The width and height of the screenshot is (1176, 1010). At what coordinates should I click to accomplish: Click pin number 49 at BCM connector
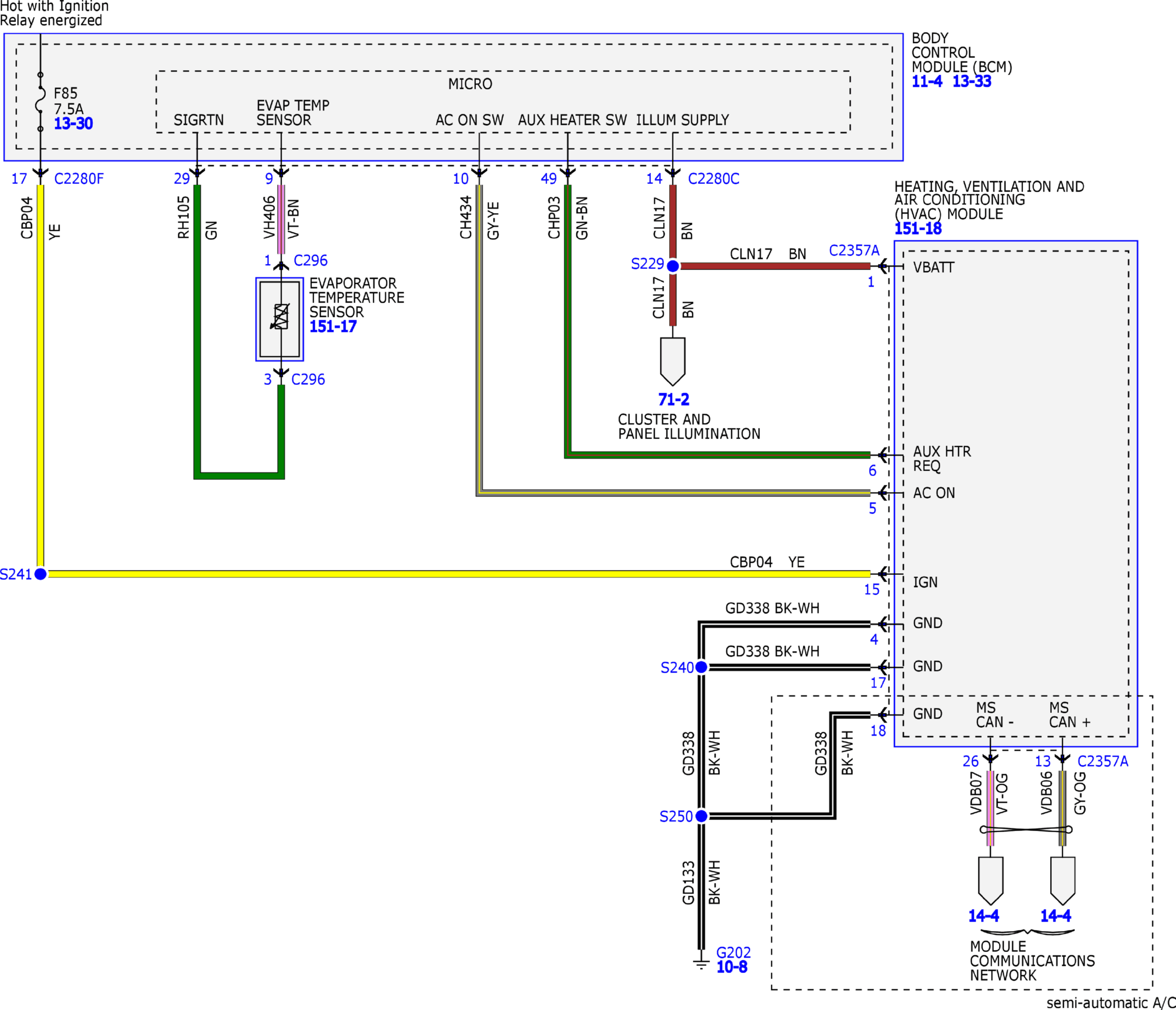pos(549,179)
